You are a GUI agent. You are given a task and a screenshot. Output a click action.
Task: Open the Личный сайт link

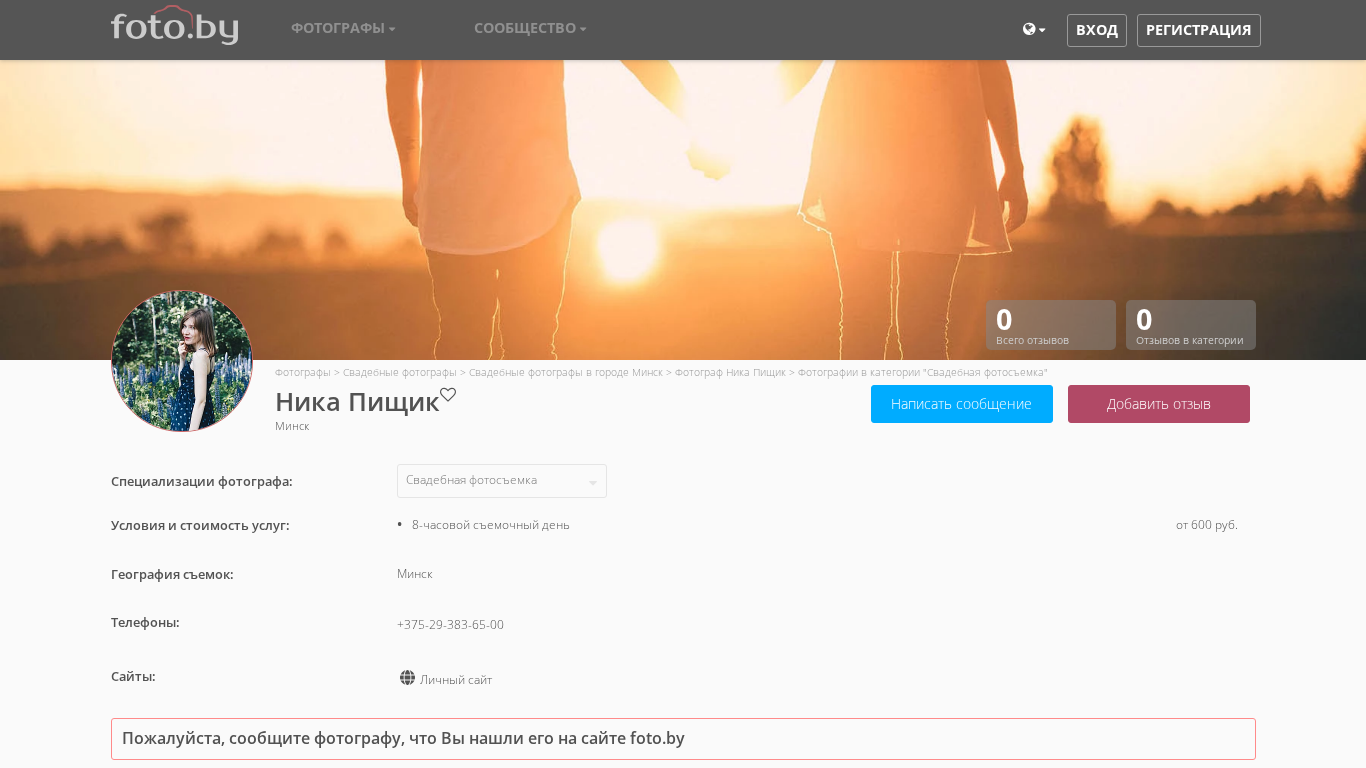pos(456,680)
